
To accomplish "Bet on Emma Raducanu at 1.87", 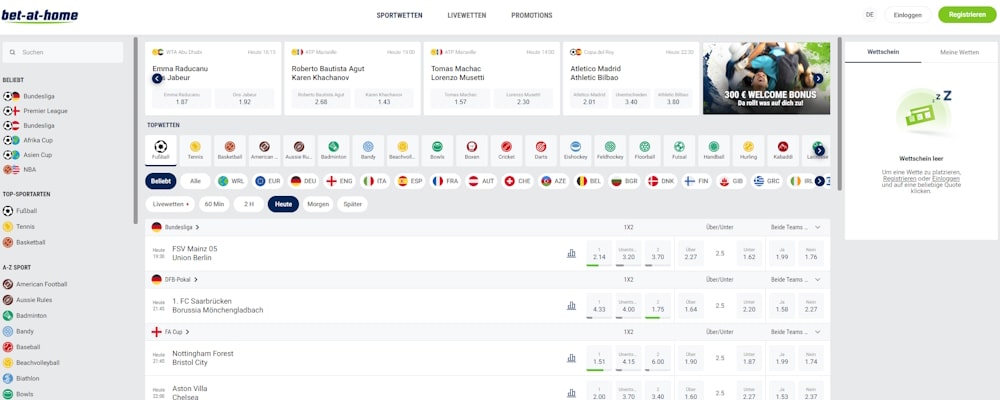I will click(x=182, y=98).
